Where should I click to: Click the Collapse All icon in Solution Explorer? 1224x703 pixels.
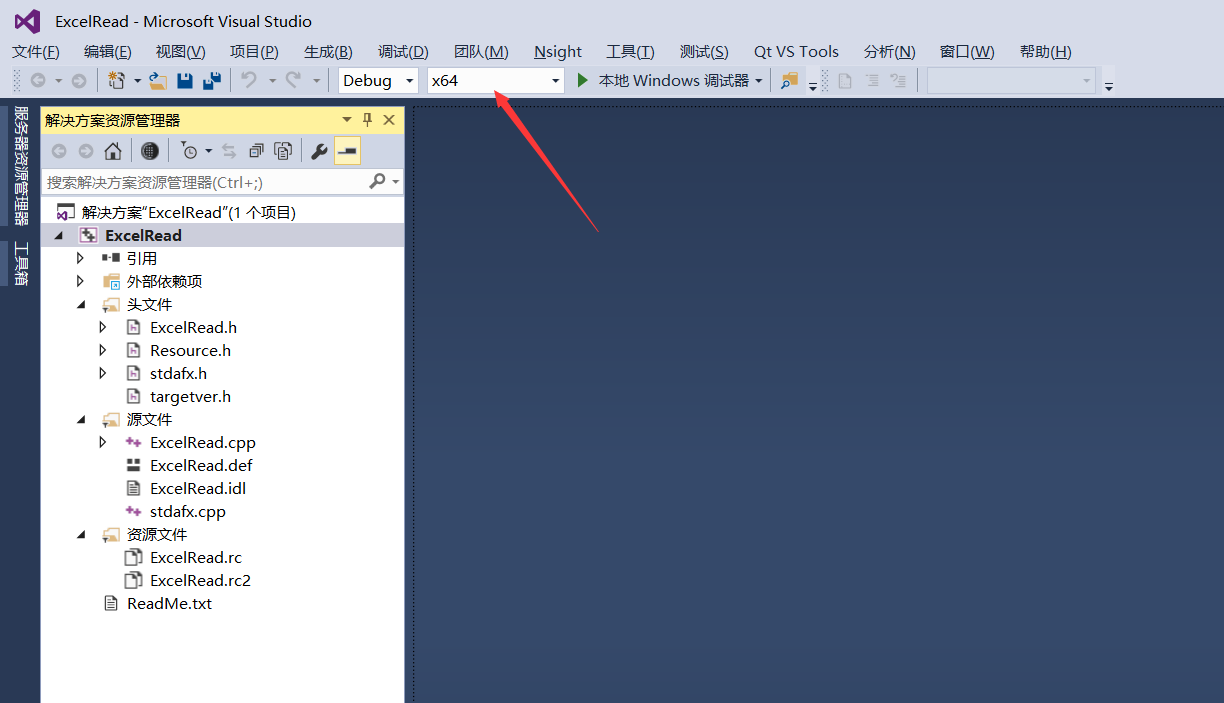[256, 151]
